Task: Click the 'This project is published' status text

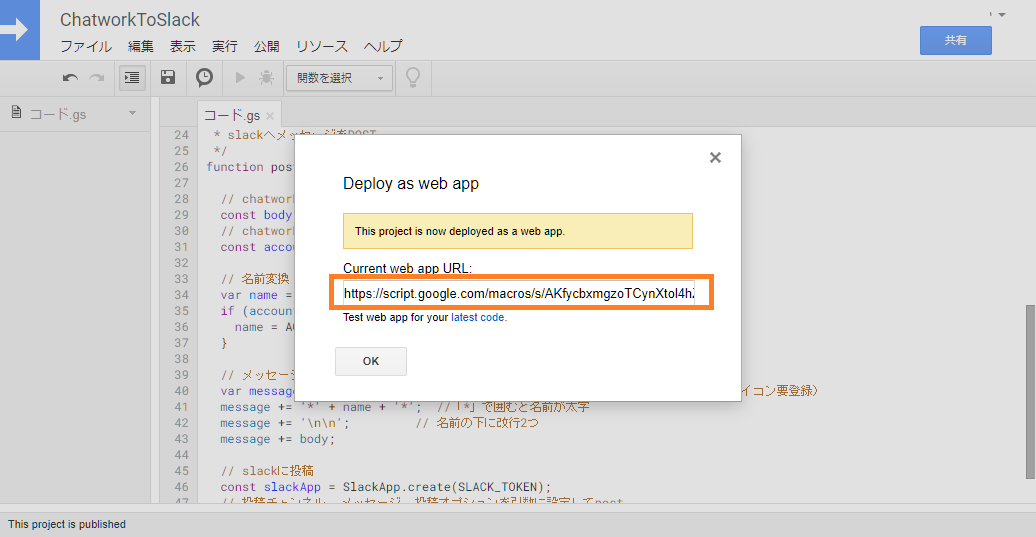Action: (x=67, y=524)
